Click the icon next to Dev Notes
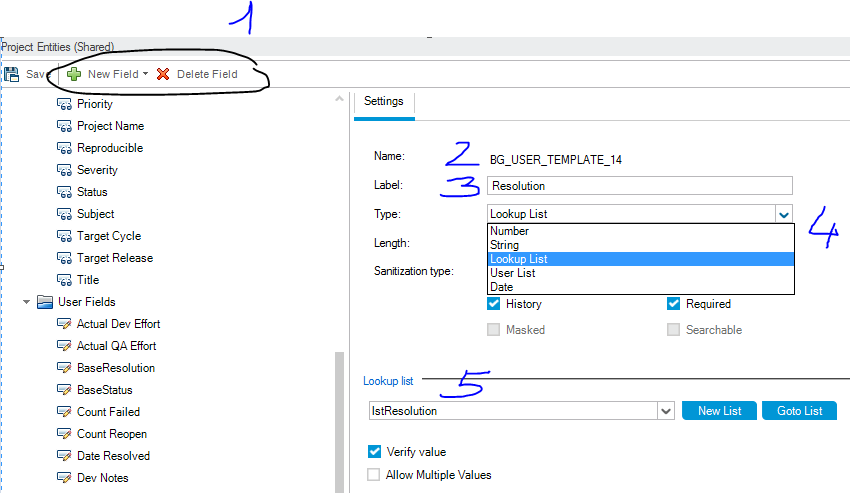 tap(65, 478)
